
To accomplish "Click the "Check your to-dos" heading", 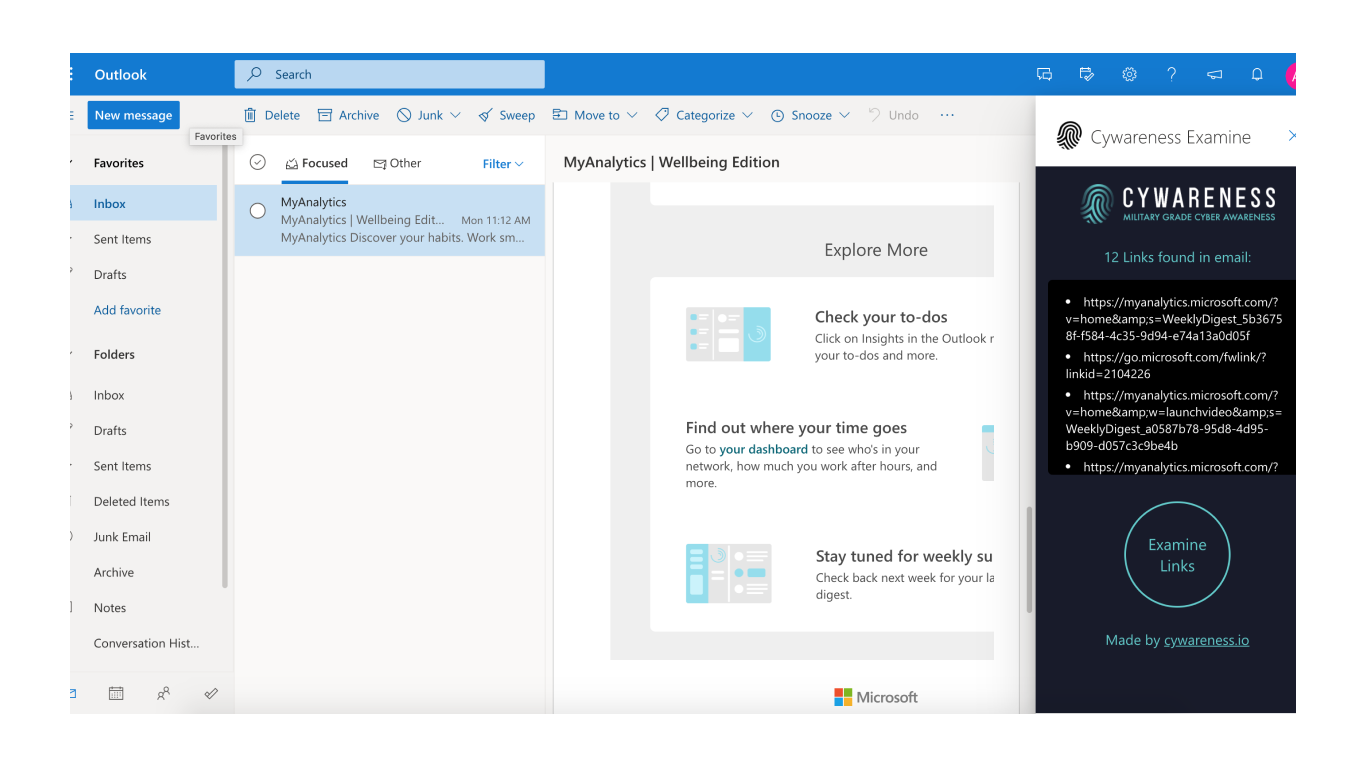I will (881, 317).
